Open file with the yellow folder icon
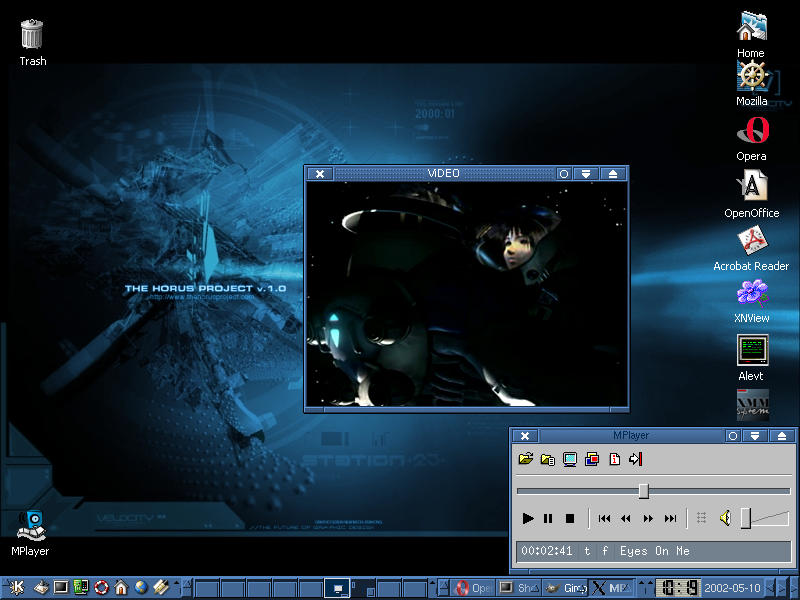The width and height of the screenshot is (800, 600). tap(526, 459)
